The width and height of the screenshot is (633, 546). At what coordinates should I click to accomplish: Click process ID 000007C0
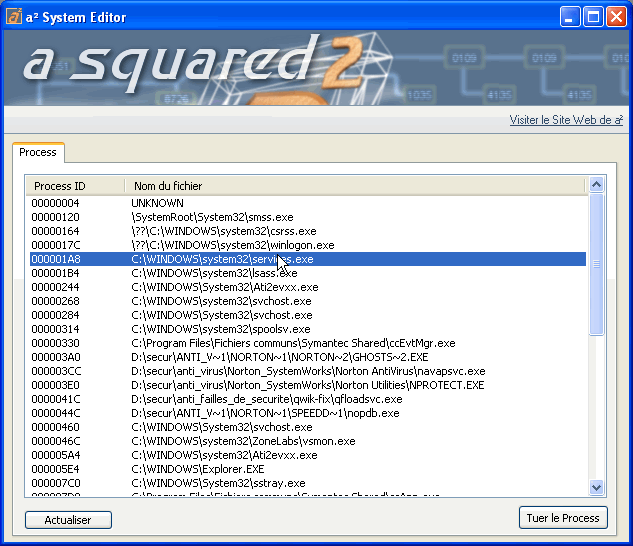pyautogui.click(x=56, y=483)
